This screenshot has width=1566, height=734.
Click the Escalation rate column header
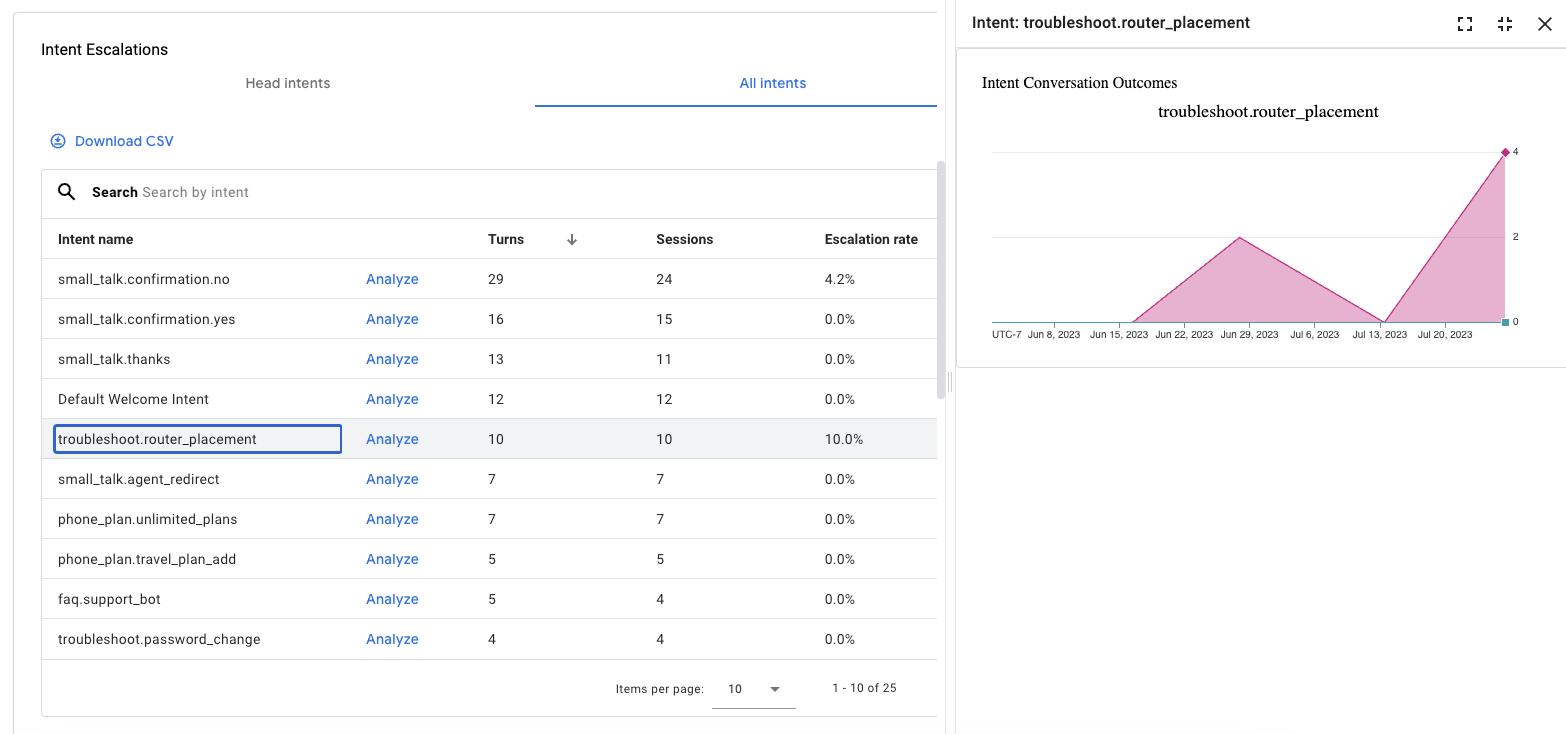coord(870,239)
